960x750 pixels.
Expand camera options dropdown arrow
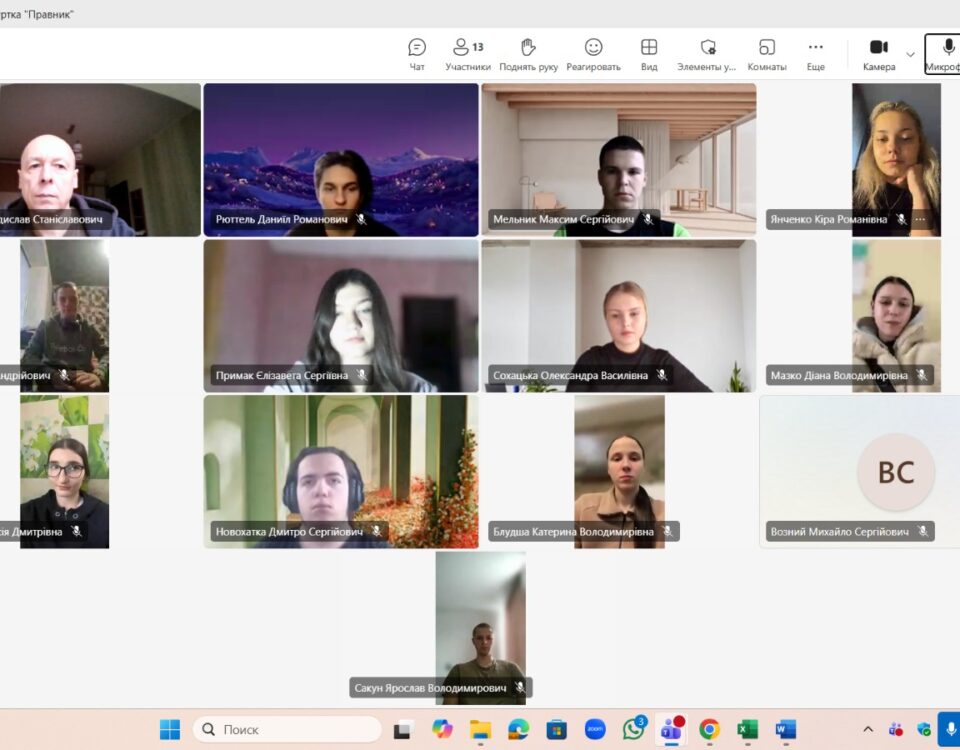click(x=910, y=54)
